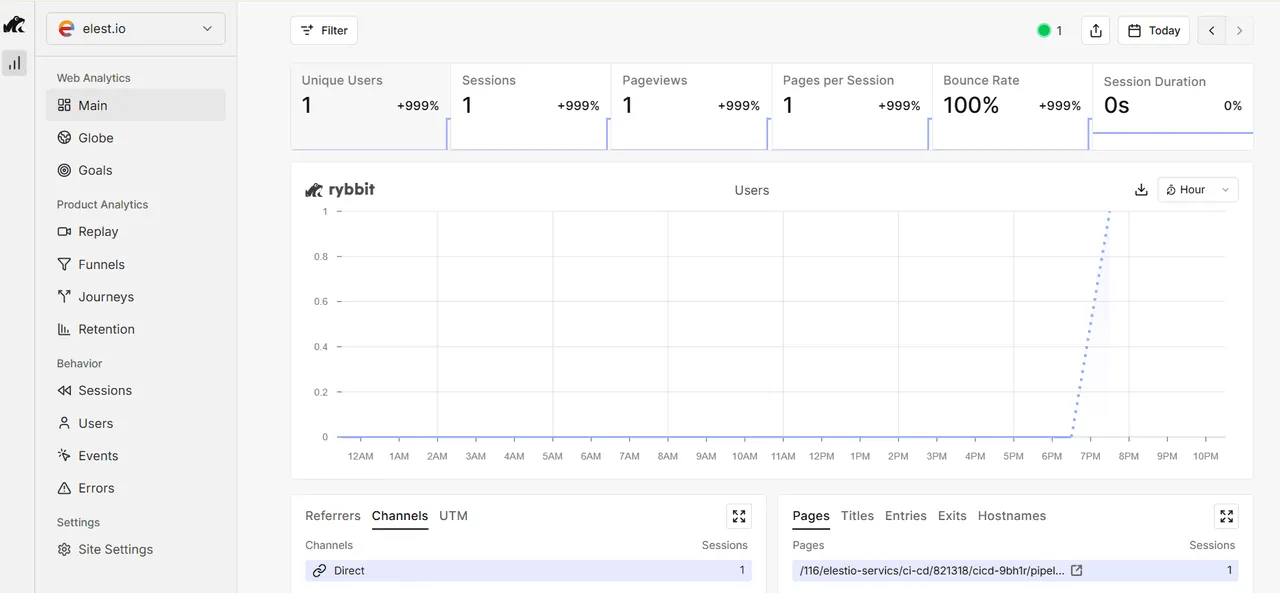Click the Direct channel row
Screen dimensions: 1280x593
[x=528, y=570]
